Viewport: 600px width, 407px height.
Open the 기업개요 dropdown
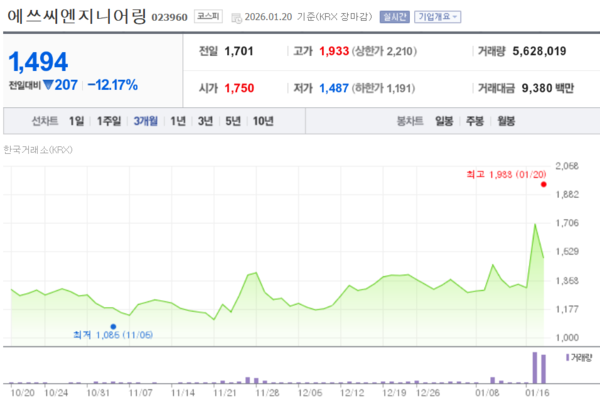[437, 17]
